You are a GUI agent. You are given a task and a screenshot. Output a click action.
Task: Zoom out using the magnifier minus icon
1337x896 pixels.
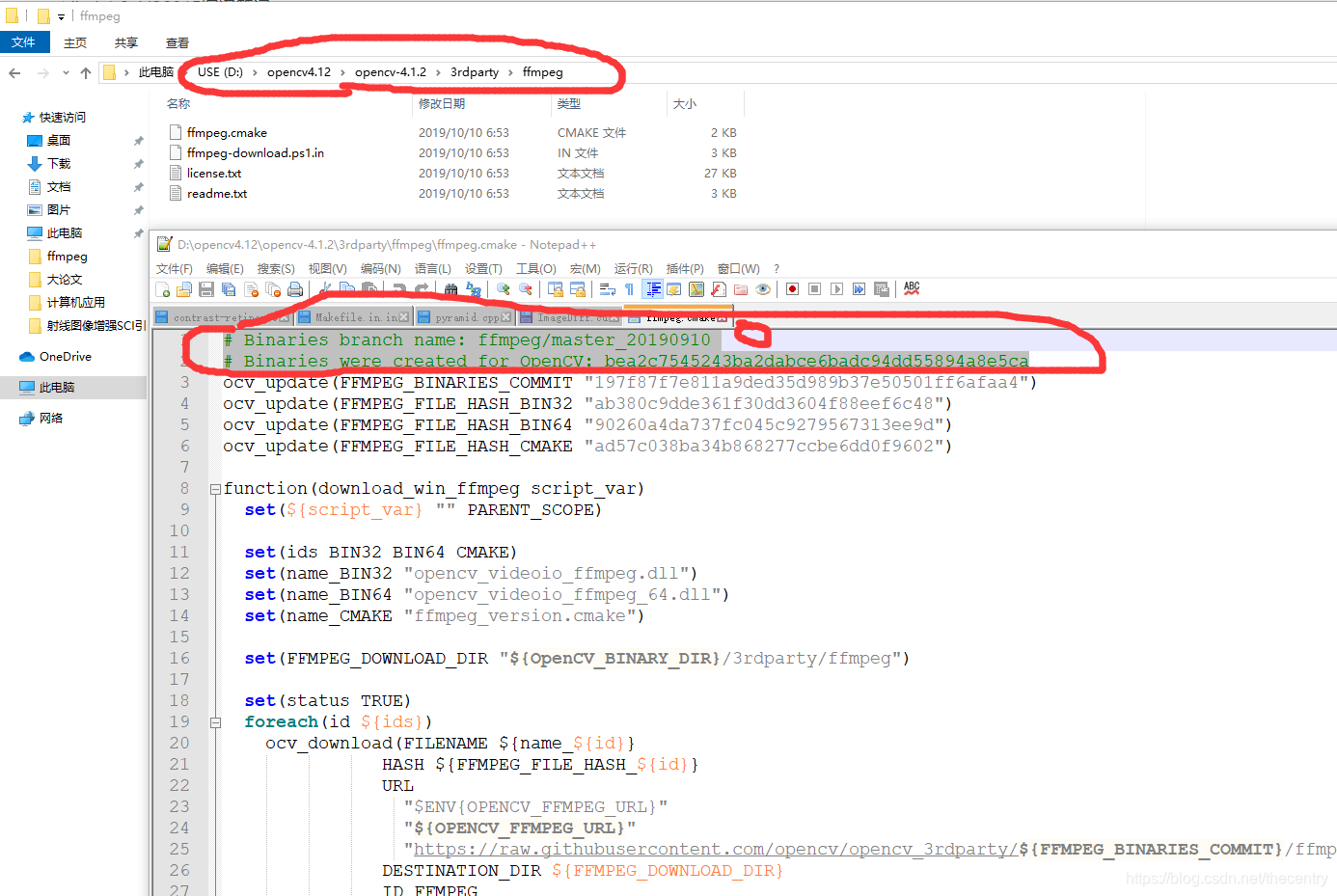[526, 289]
